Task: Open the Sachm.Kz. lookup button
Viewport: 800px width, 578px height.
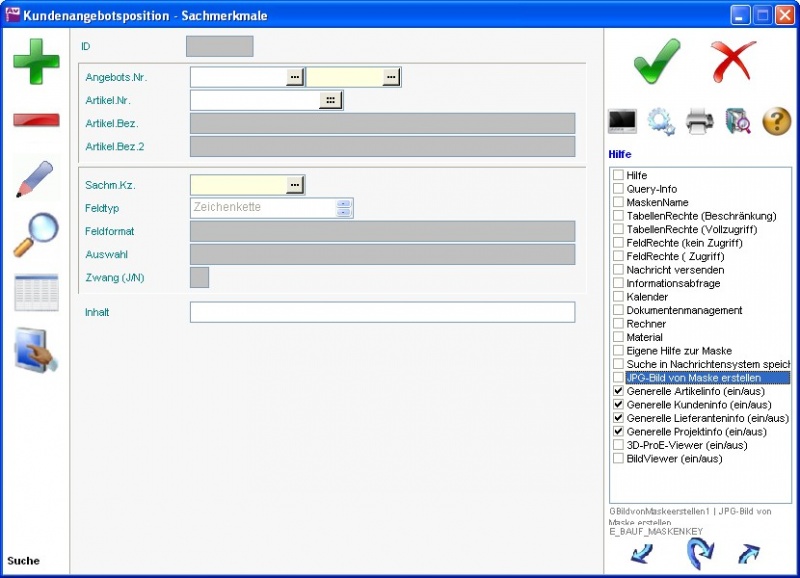Action: (294, 185)
